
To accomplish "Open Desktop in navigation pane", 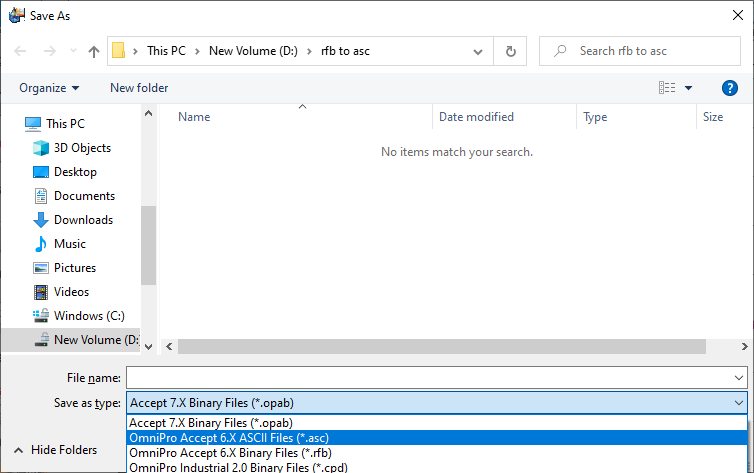I will 75,172.
